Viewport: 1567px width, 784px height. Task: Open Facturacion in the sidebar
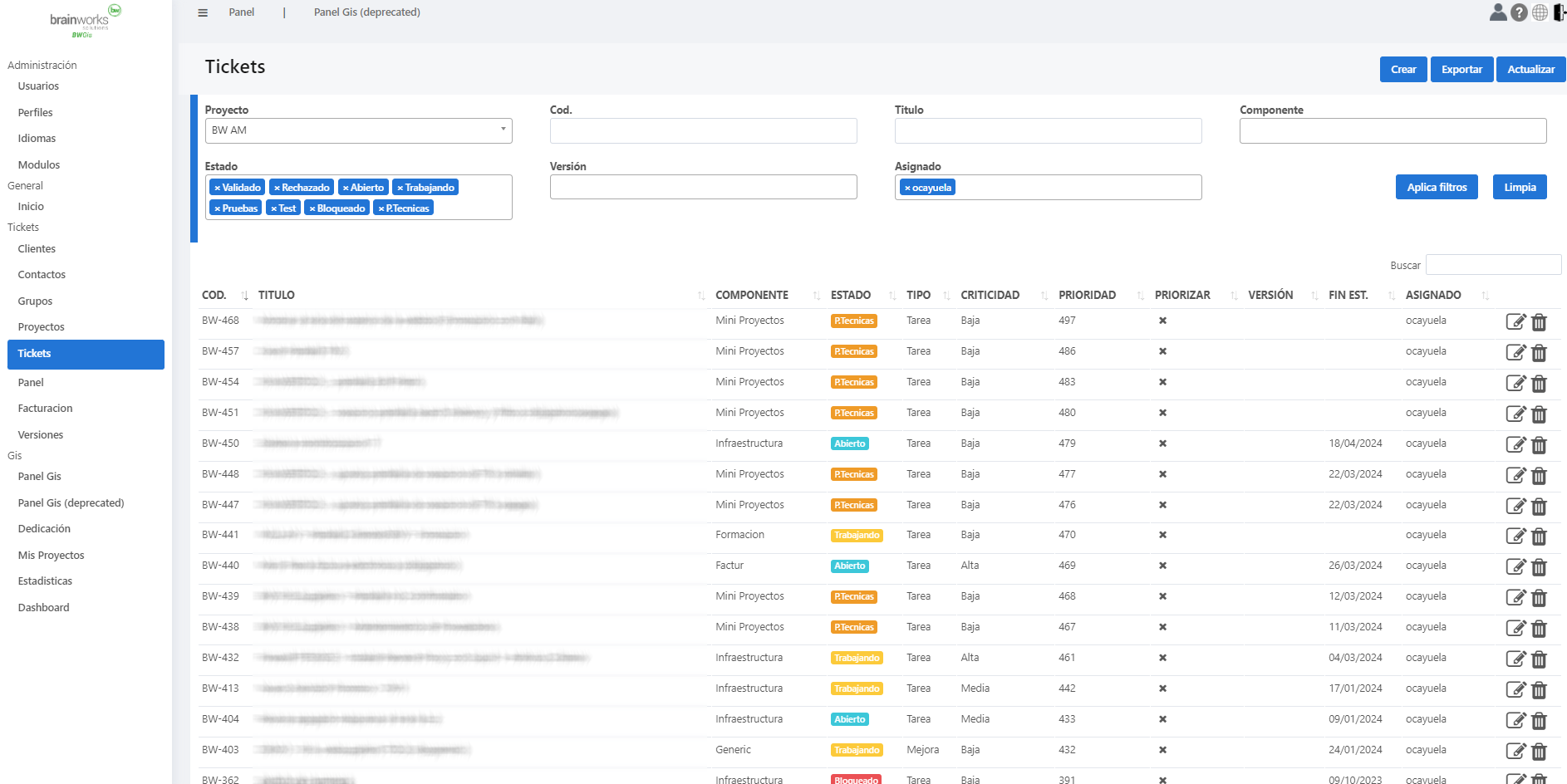point(45,409)
